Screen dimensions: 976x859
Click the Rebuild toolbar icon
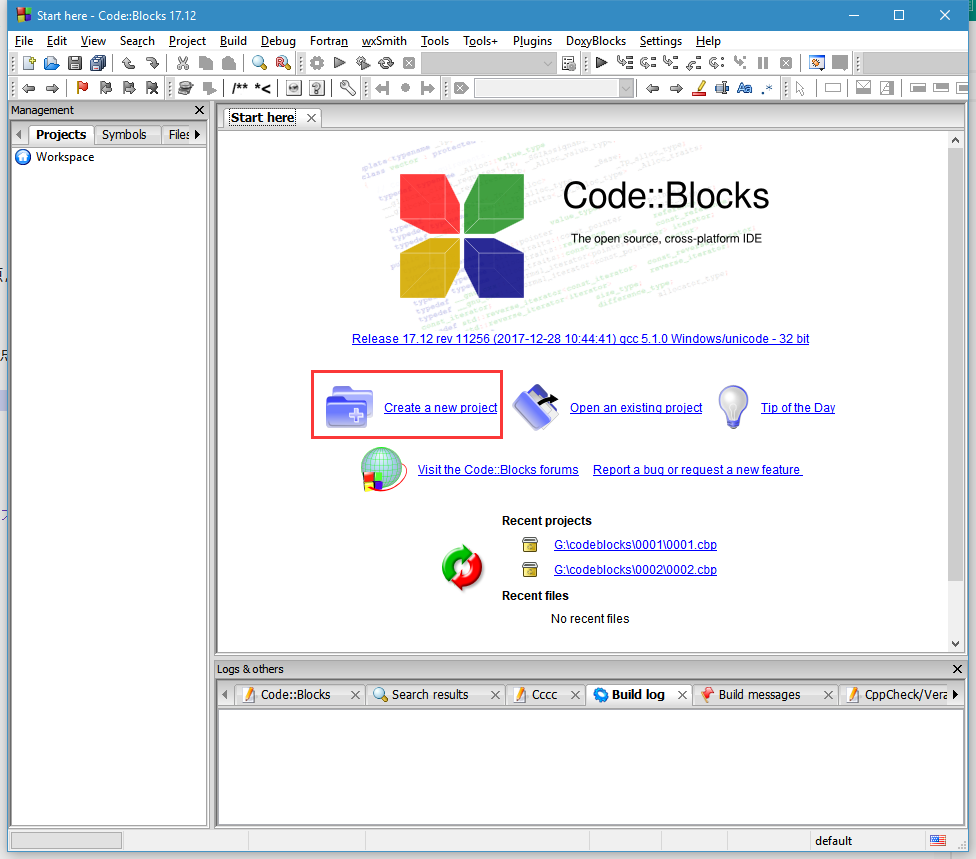point(386,62)
